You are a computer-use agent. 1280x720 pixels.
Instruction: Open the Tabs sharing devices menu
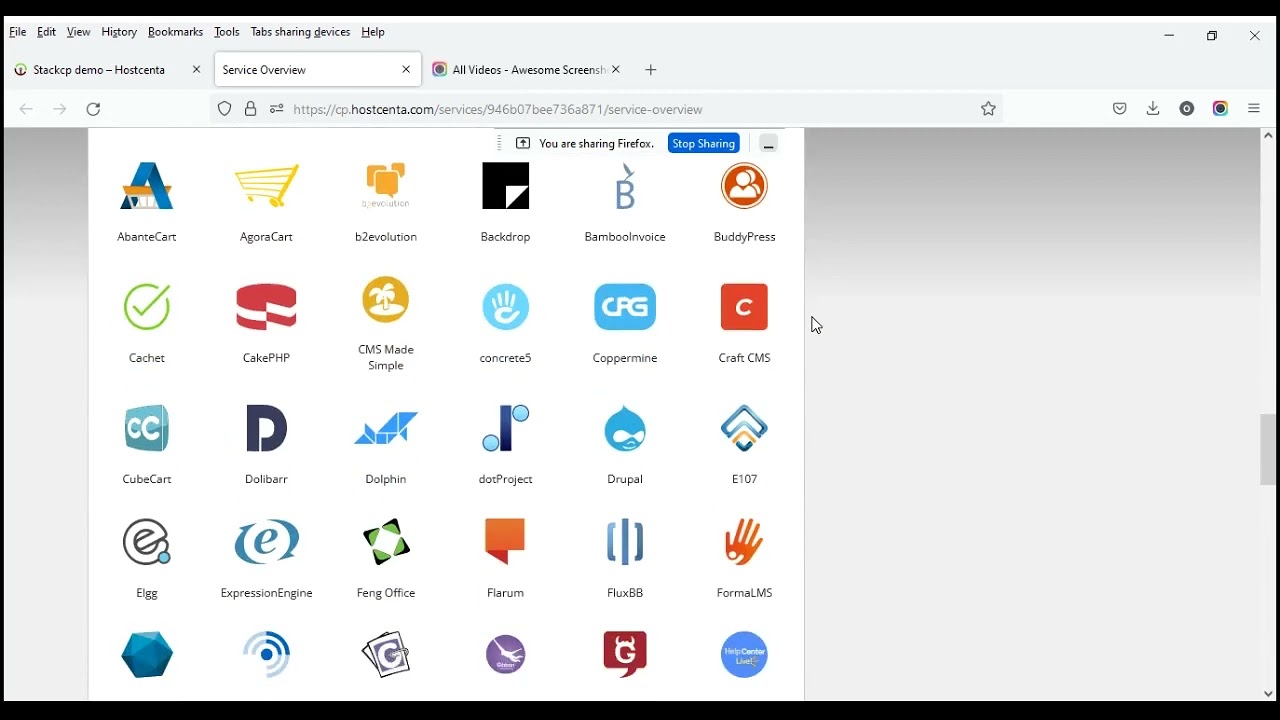tap(301, 32)
